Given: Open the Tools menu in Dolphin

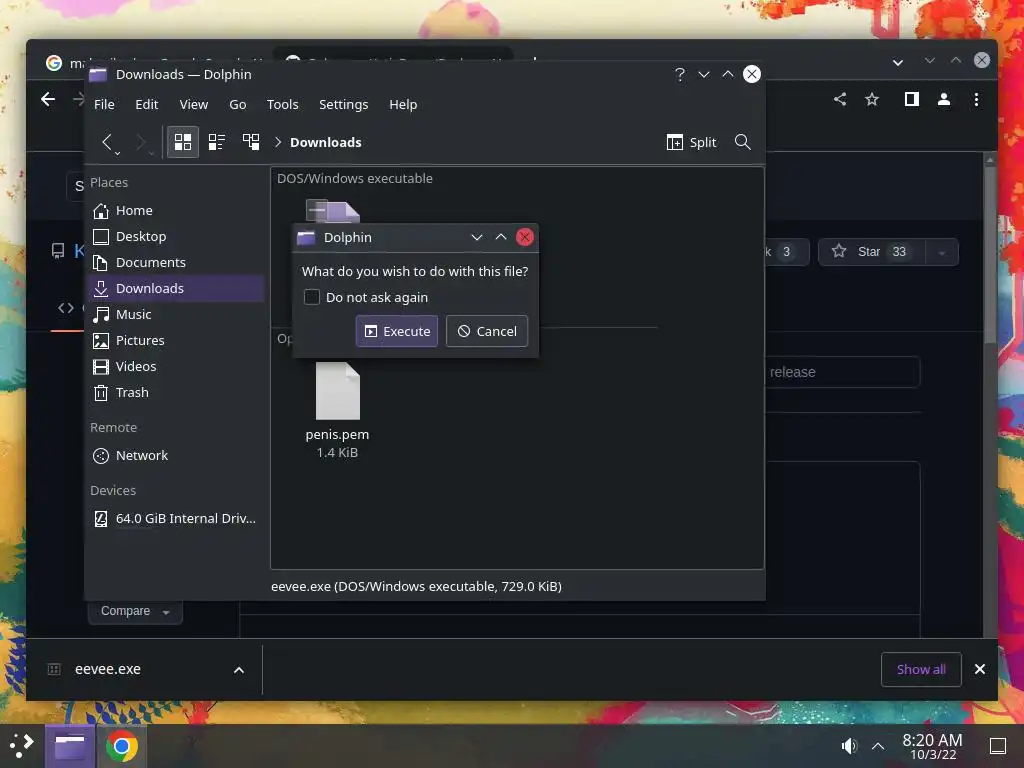Looking at the screenshot, I should coord(282,104).
